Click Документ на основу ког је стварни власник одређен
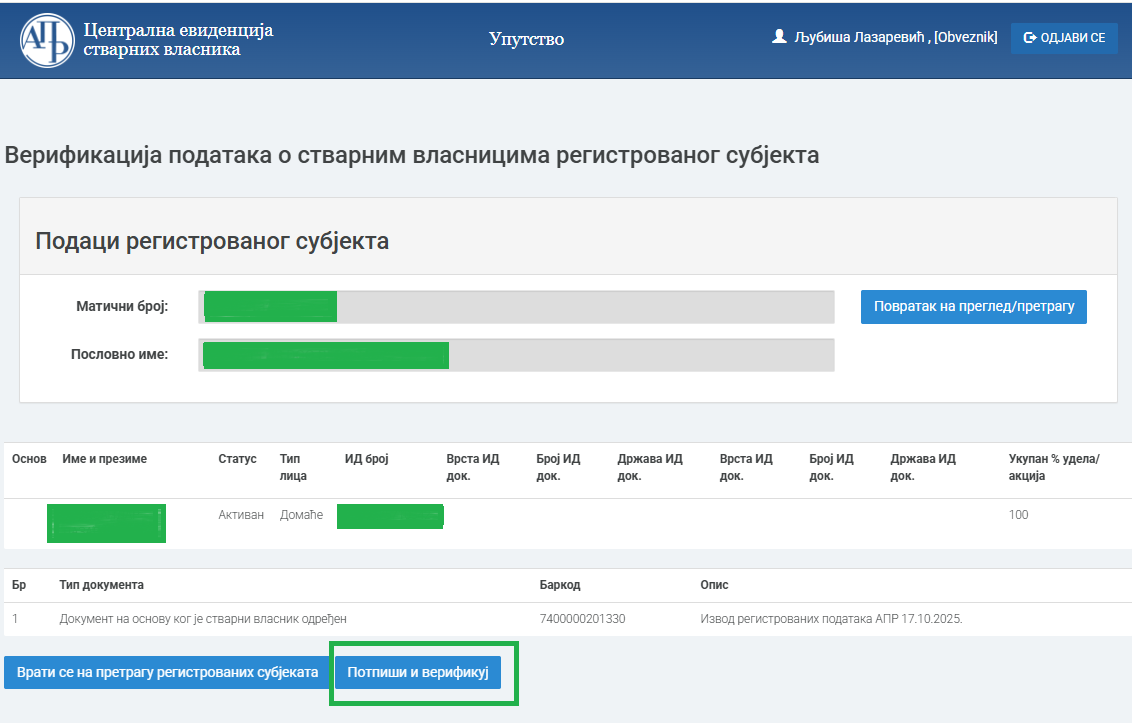1132x723 pixels. click(x=203, y=619)
